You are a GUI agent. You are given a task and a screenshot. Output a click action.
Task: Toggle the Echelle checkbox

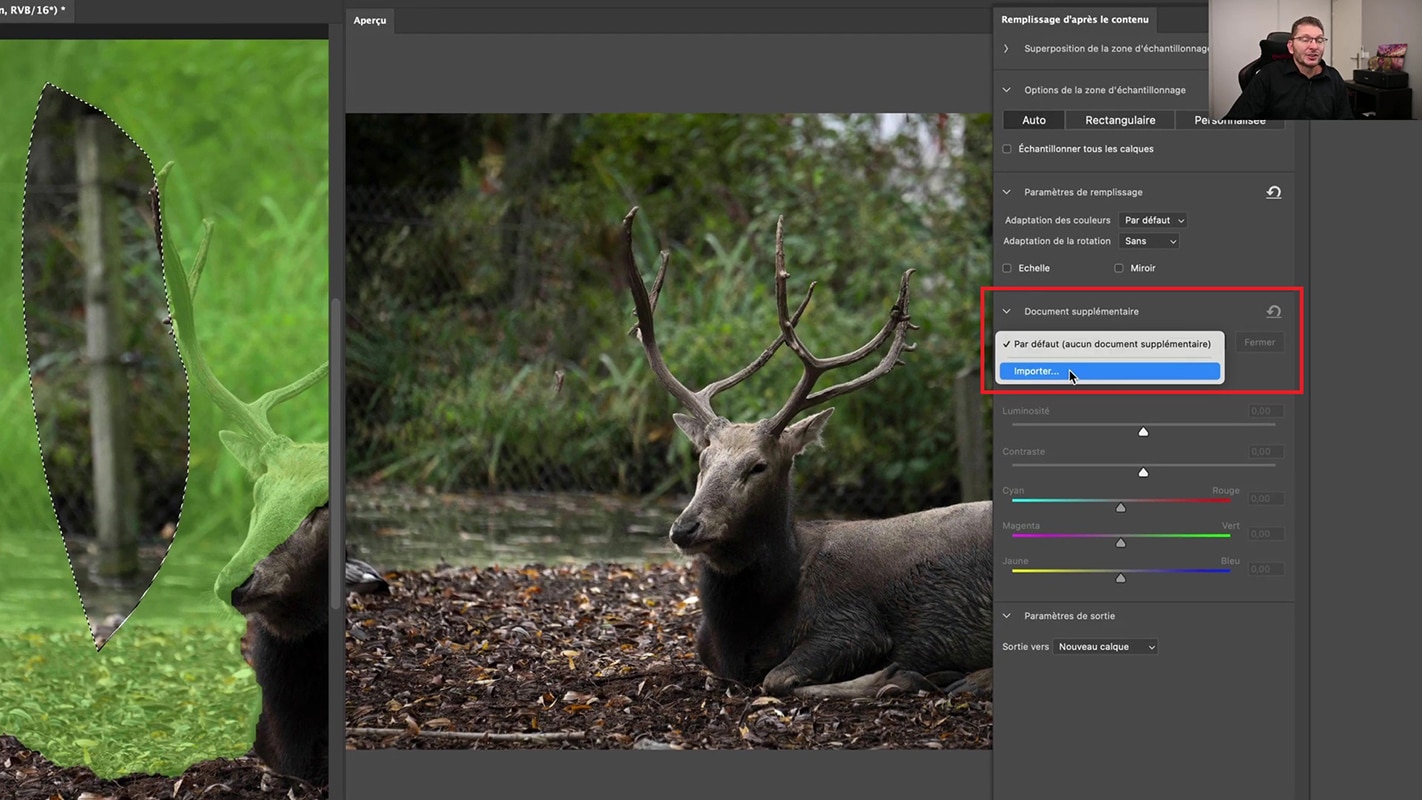point(1007,268)
